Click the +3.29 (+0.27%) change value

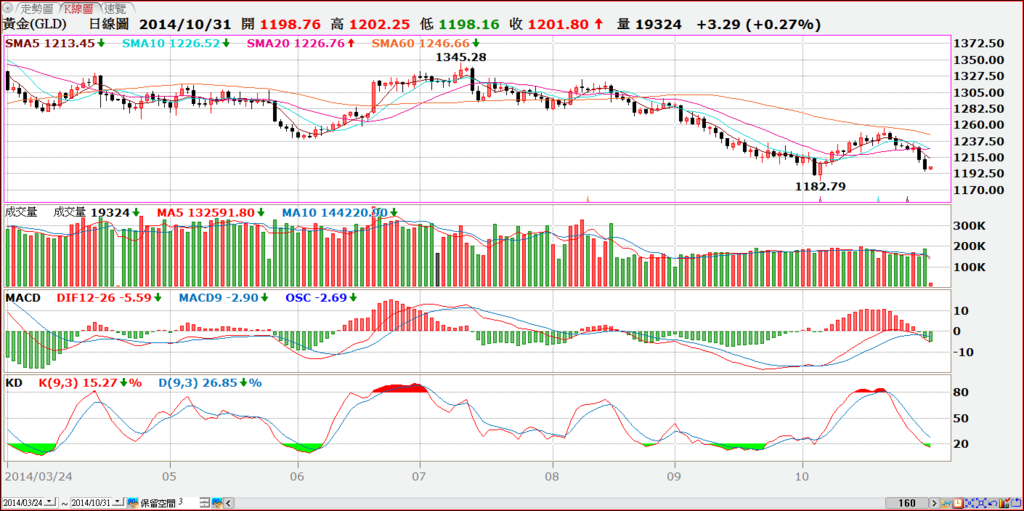click(x=758, y=25)
